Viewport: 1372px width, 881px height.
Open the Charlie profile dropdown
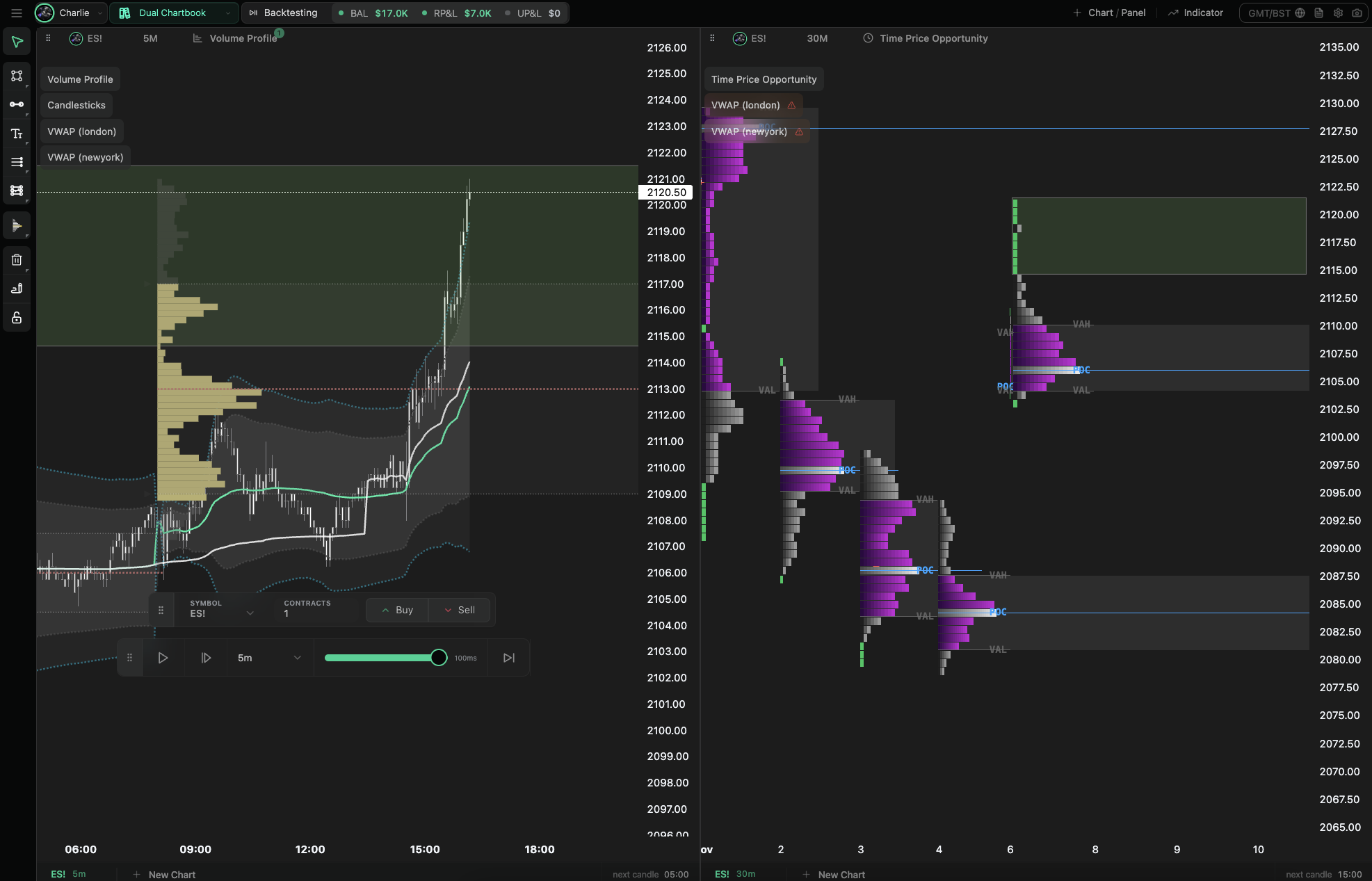(x=71, y=13)
